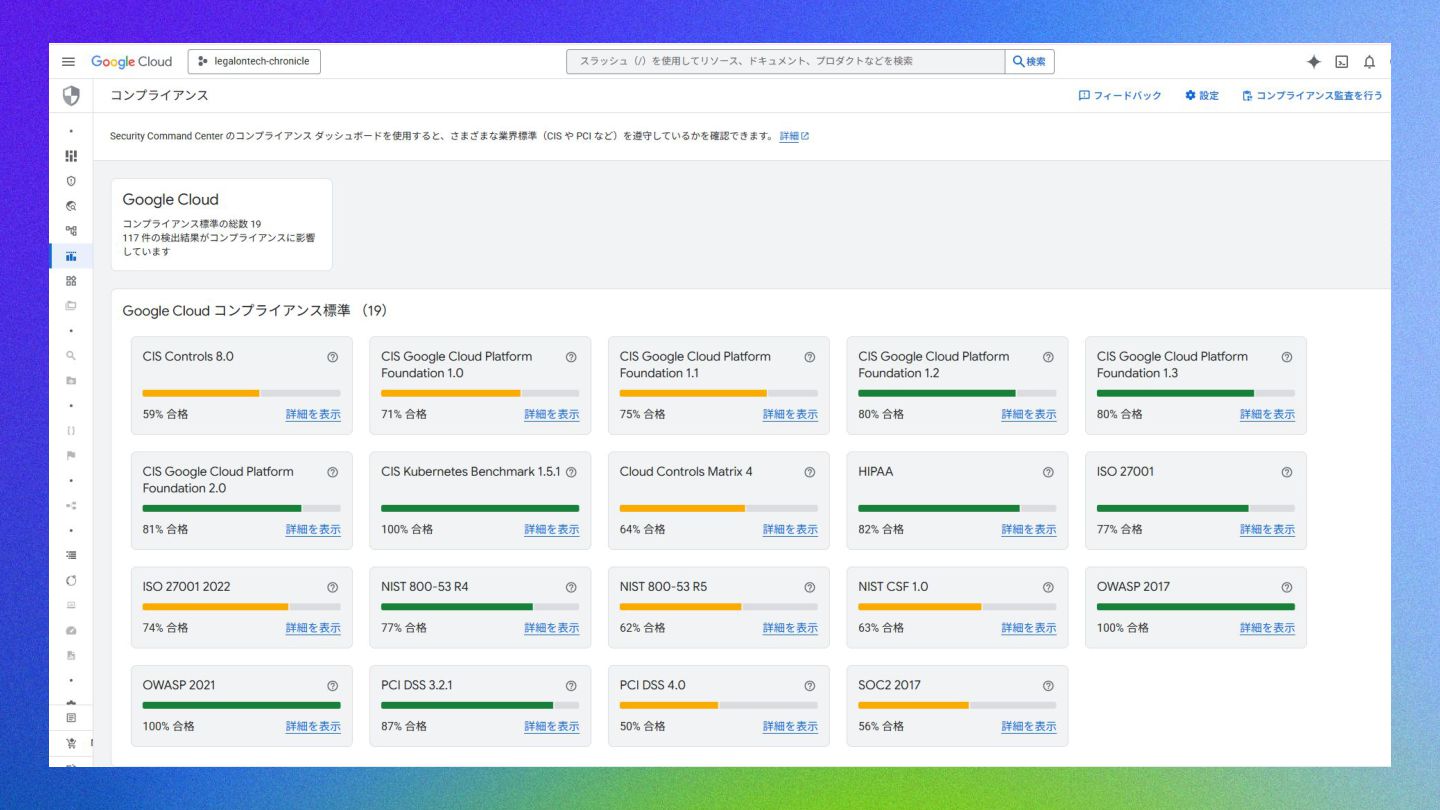Screen dimensions: 1440x810
Task: Open the attack path graph sidebar icon
Action: (x=71, y=231)
